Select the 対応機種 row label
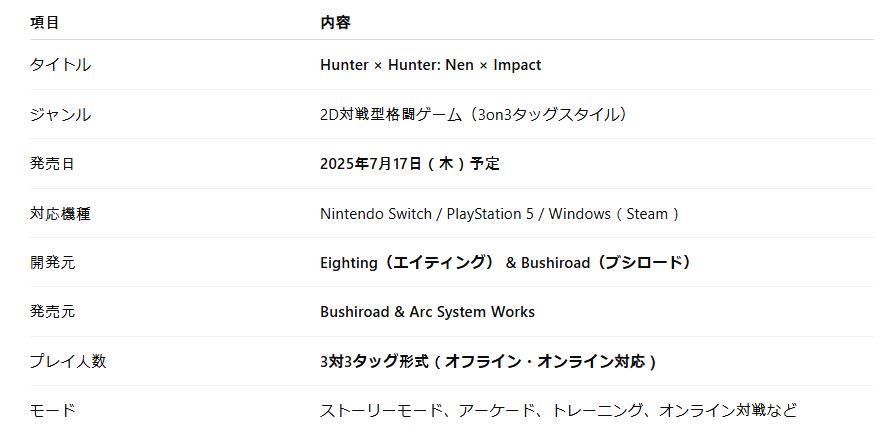The width and height of the screenshot is (884, 437). click(60, 213)
